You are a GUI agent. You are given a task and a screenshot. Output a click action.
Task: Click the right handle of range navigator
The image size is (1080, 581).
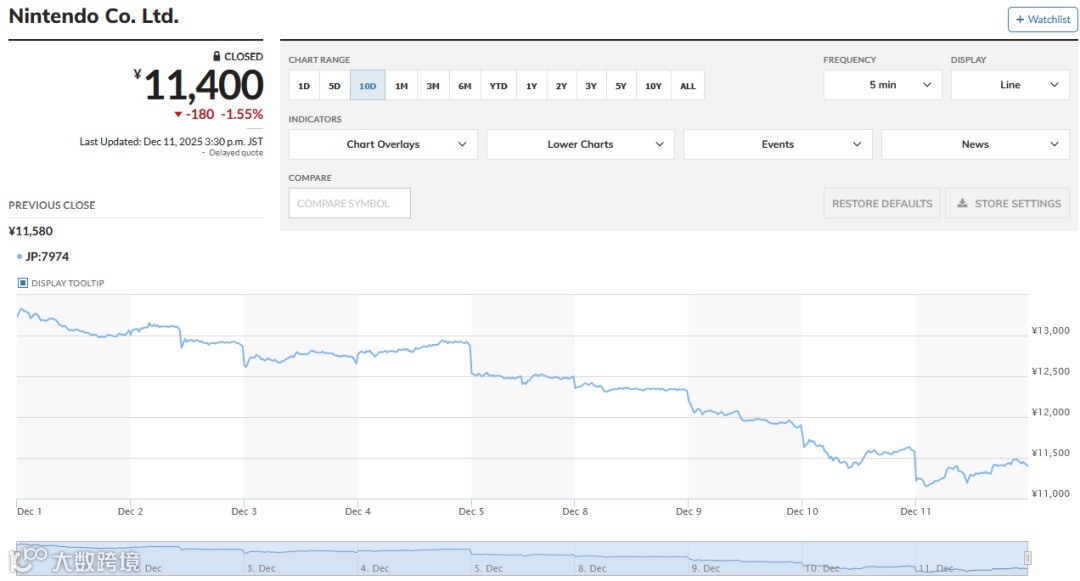(x=1027, y=558)
